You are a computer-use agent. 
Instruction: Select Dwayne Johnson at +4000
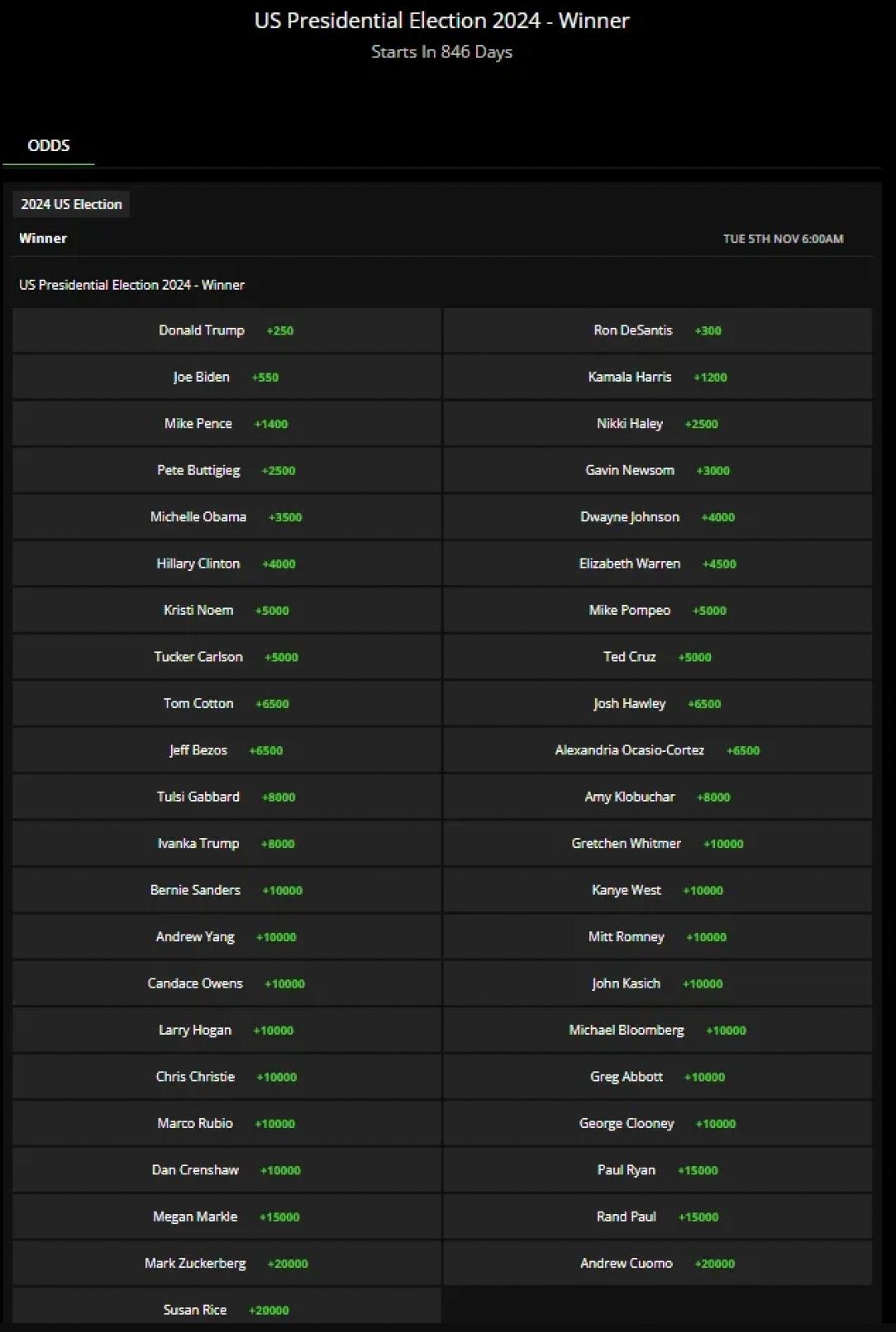click(657, 517)
